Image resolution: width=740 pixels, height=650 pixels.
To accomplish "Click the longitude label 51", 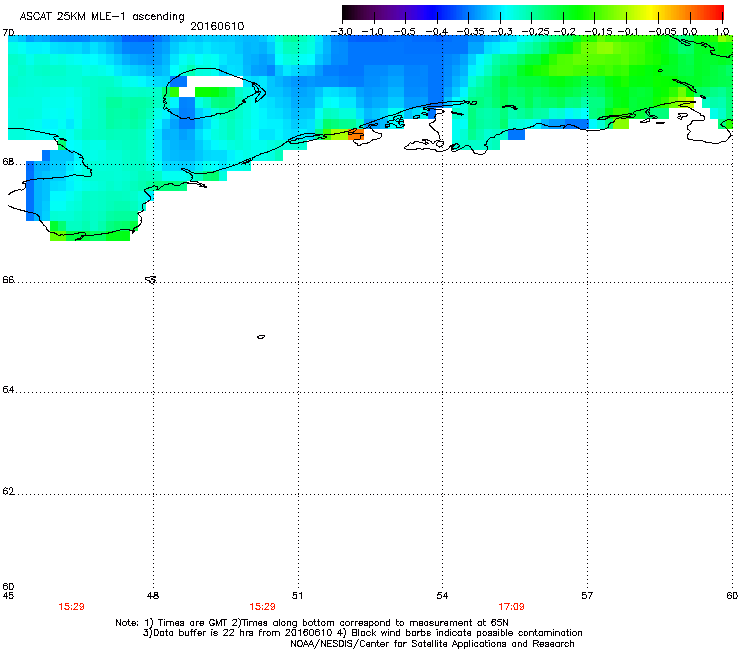I will [x=297, y=596].
